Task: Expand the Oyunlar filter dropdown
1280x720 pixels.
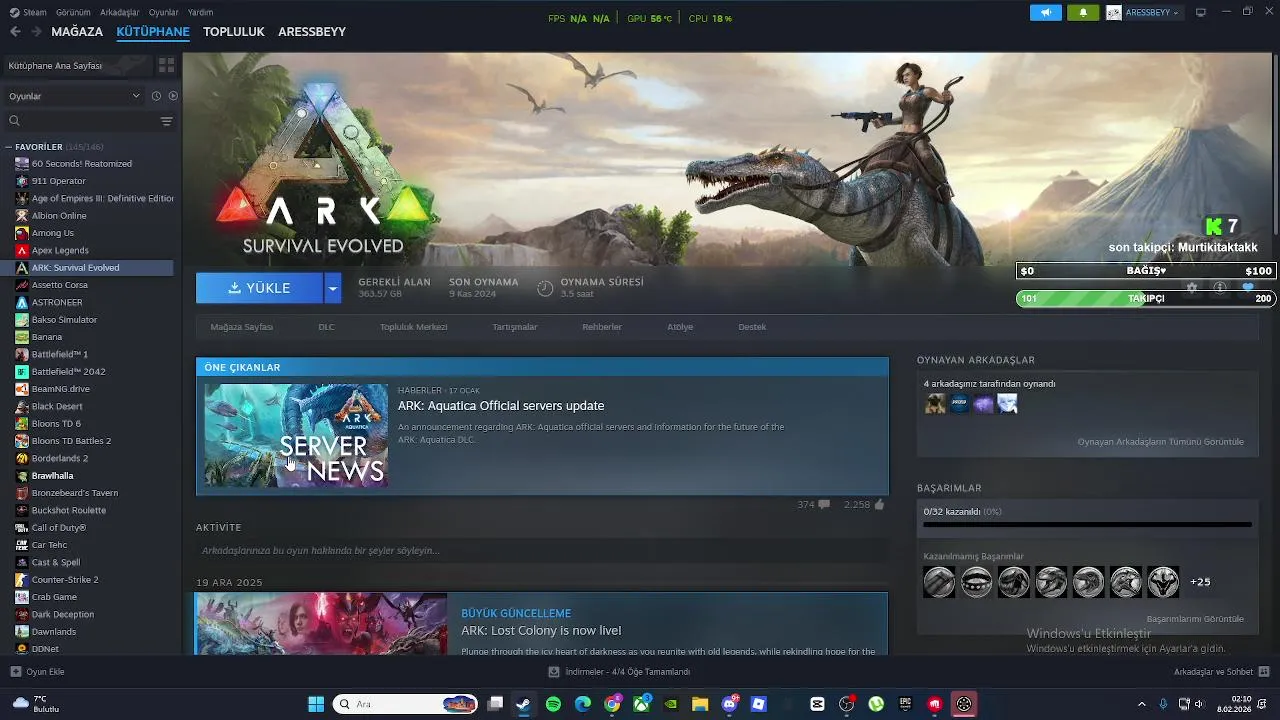Action: click(74, 96)
